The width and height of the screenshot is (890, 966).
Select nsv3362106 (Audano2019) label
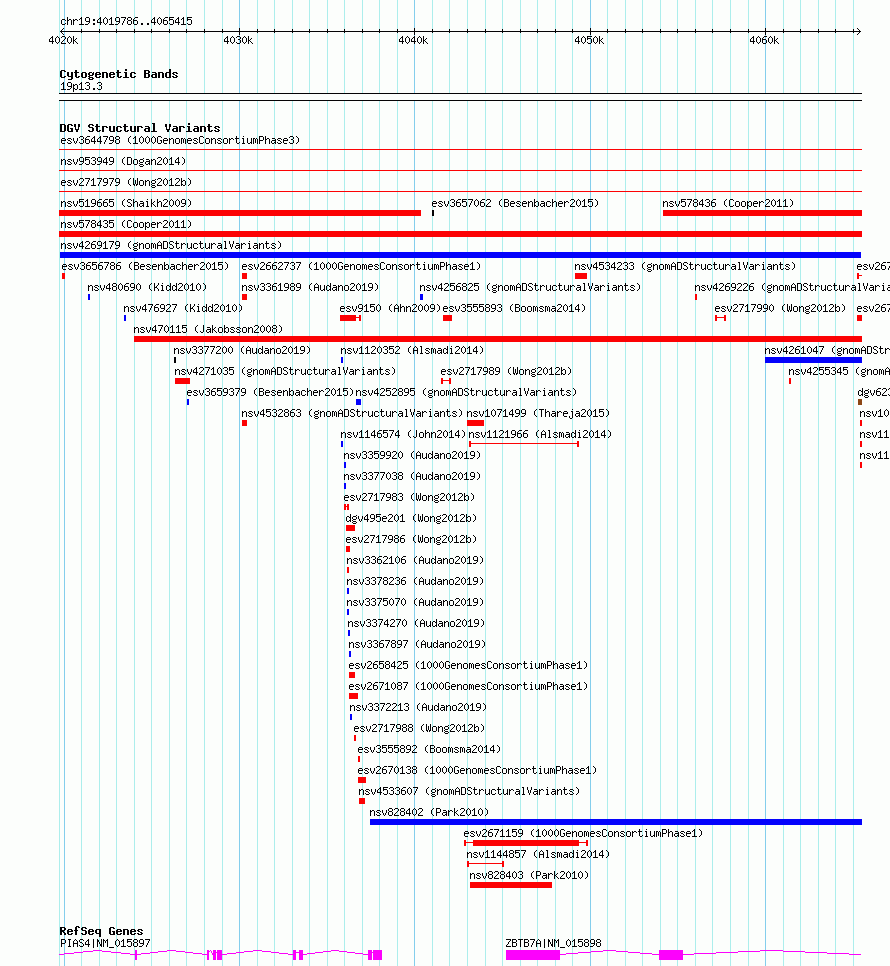(x=415, y=559)
